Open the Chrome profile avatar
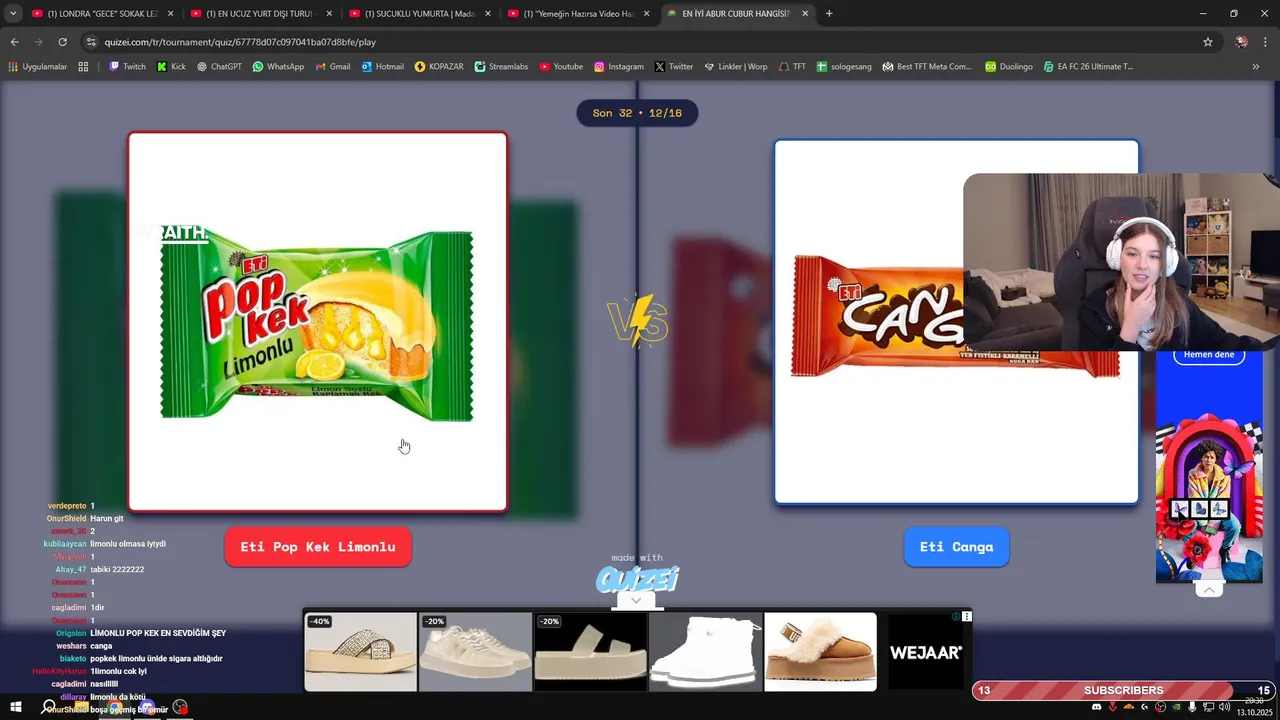Image resolution: width=1280 pixels, height=720 pixels. (1241, 42)
